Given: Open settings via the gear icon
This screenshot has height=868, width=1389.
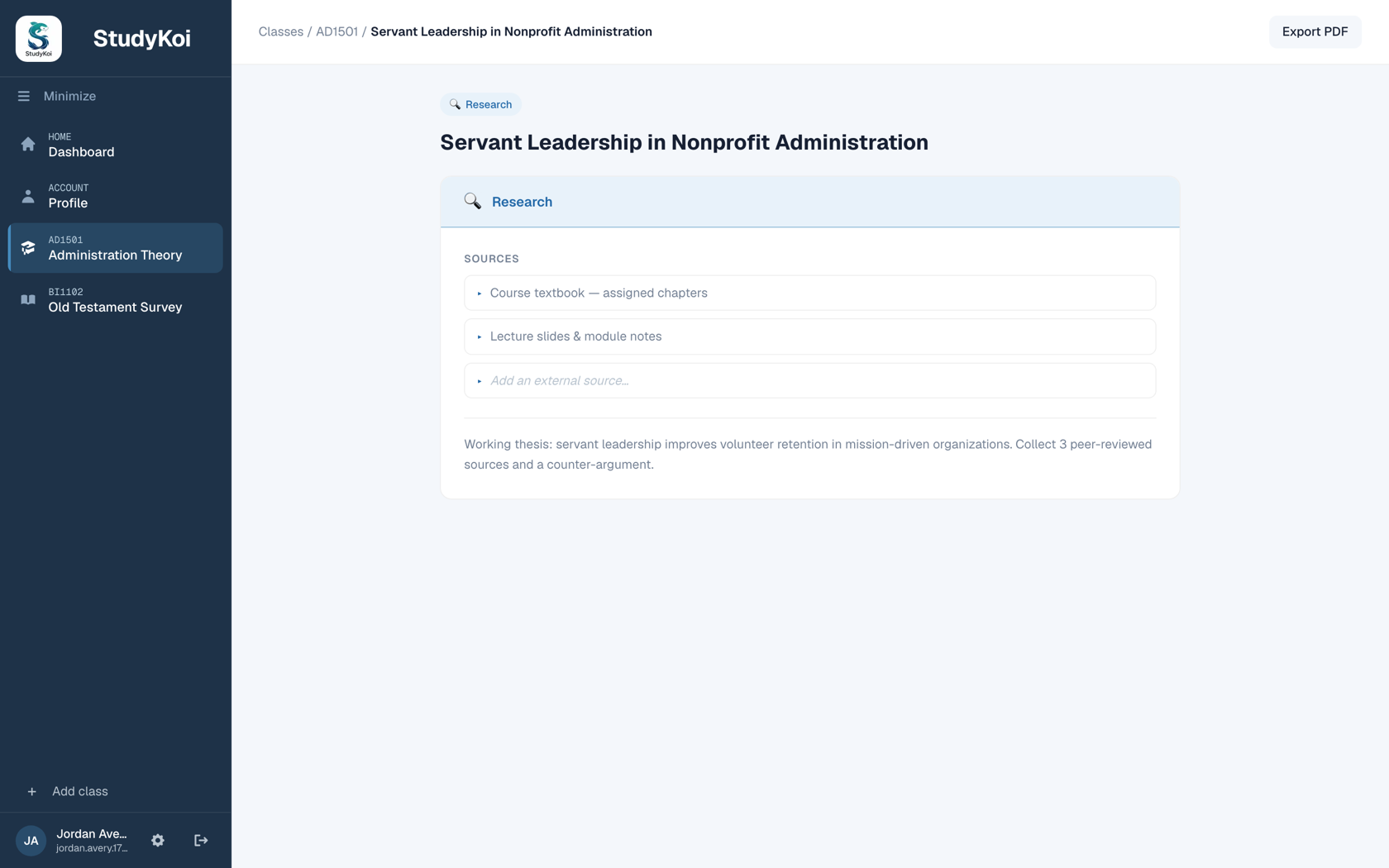Looking at the screenshot, I should point(158,841).
